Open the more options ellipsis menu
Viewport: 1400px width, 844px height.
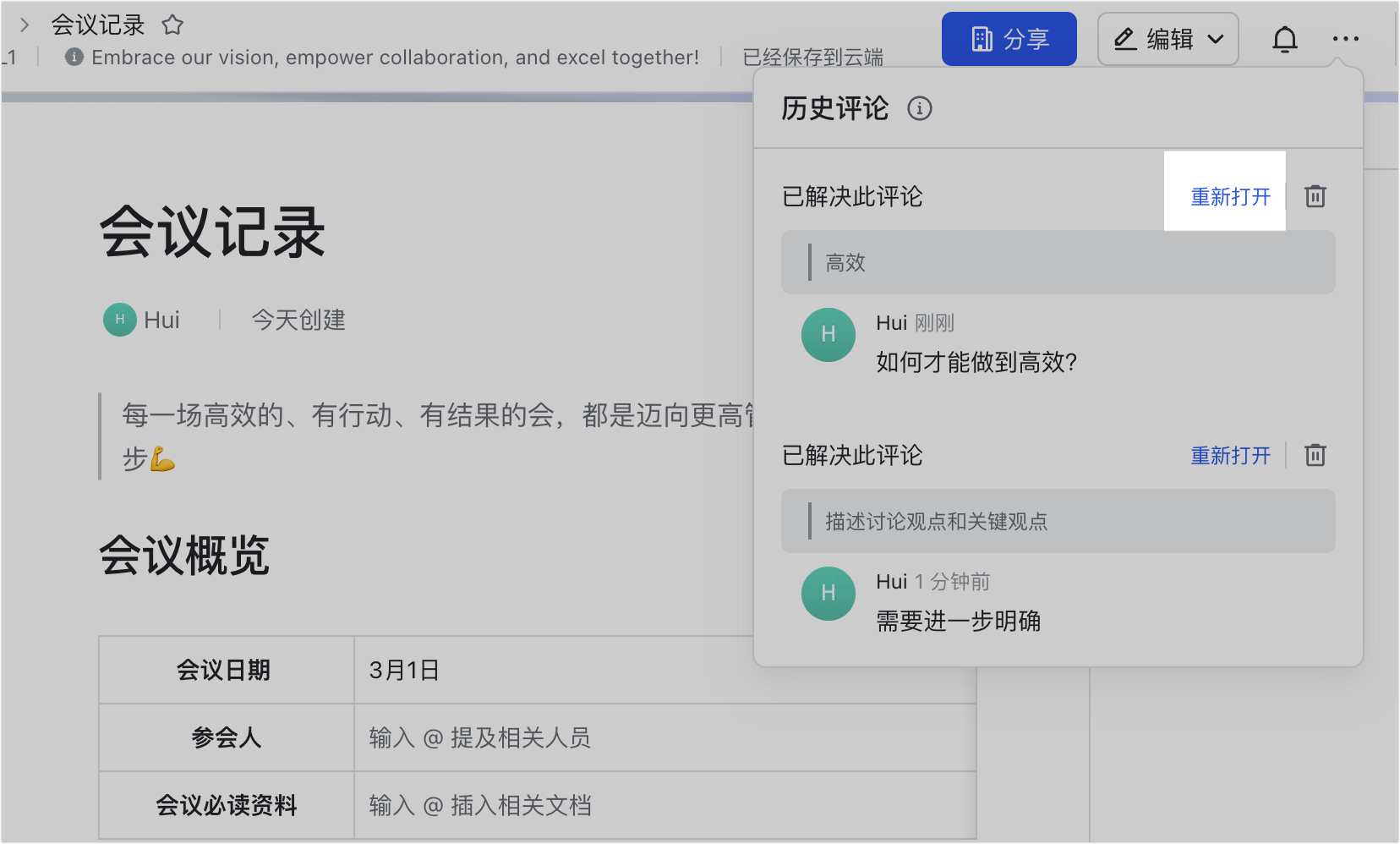click(x=1345, y=39)
